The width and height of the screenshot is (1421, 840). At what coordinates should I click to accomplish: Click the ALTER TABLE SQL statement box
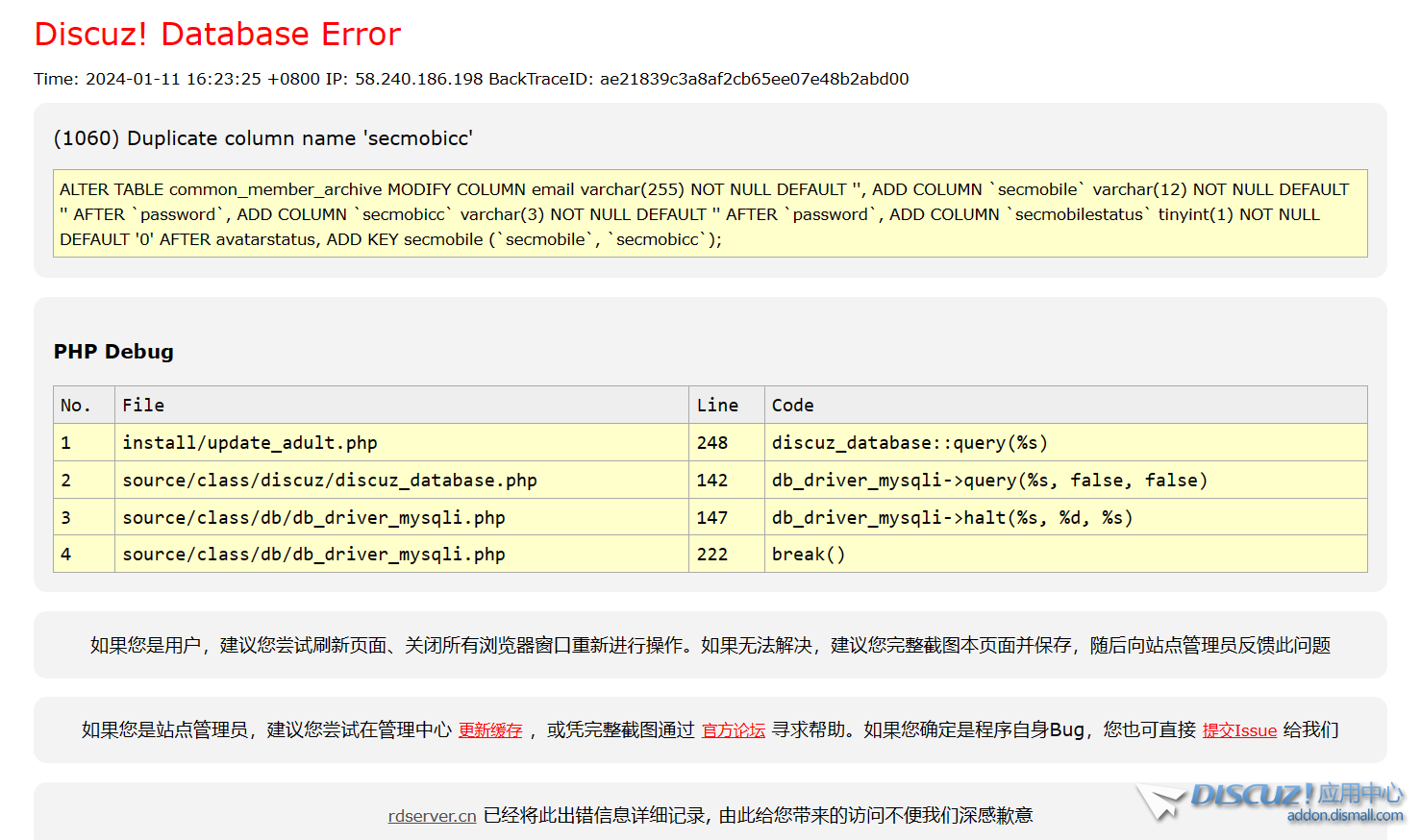click(x=710, y=213)
